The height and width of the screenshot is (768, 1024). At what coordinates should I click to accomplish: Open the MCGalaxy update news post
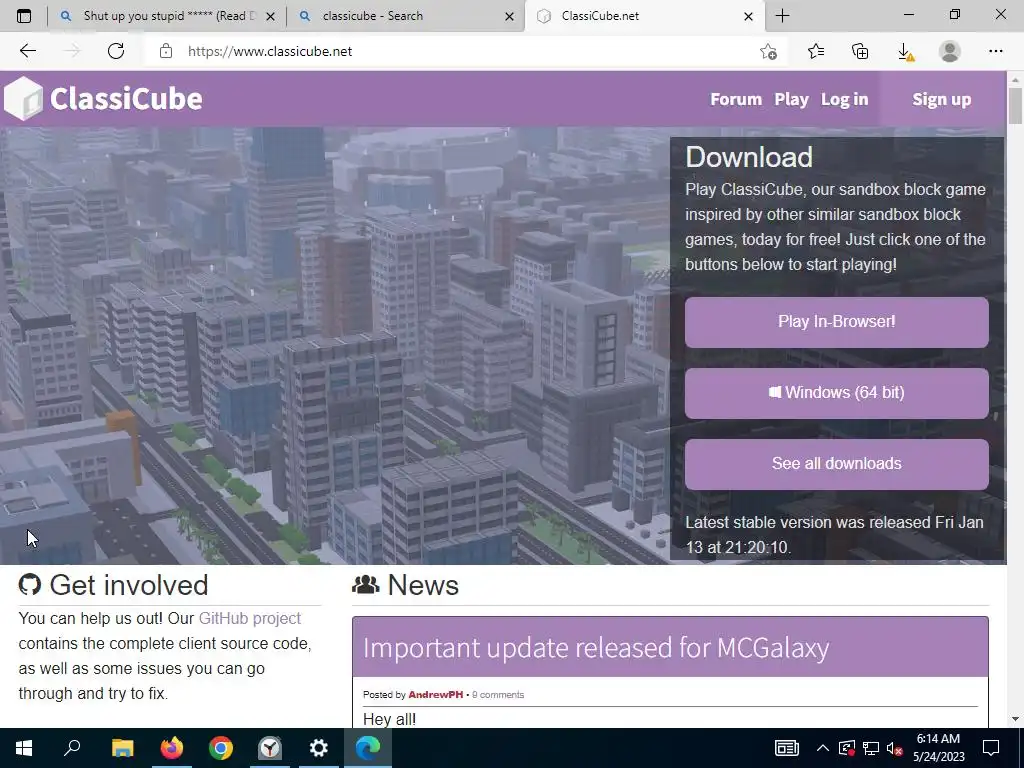(596, 648)
